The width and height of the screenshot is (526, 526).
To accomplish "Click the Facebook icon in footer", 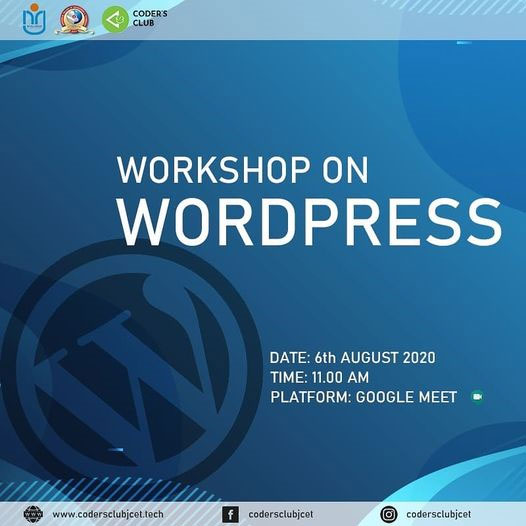I will coord(230,514).
